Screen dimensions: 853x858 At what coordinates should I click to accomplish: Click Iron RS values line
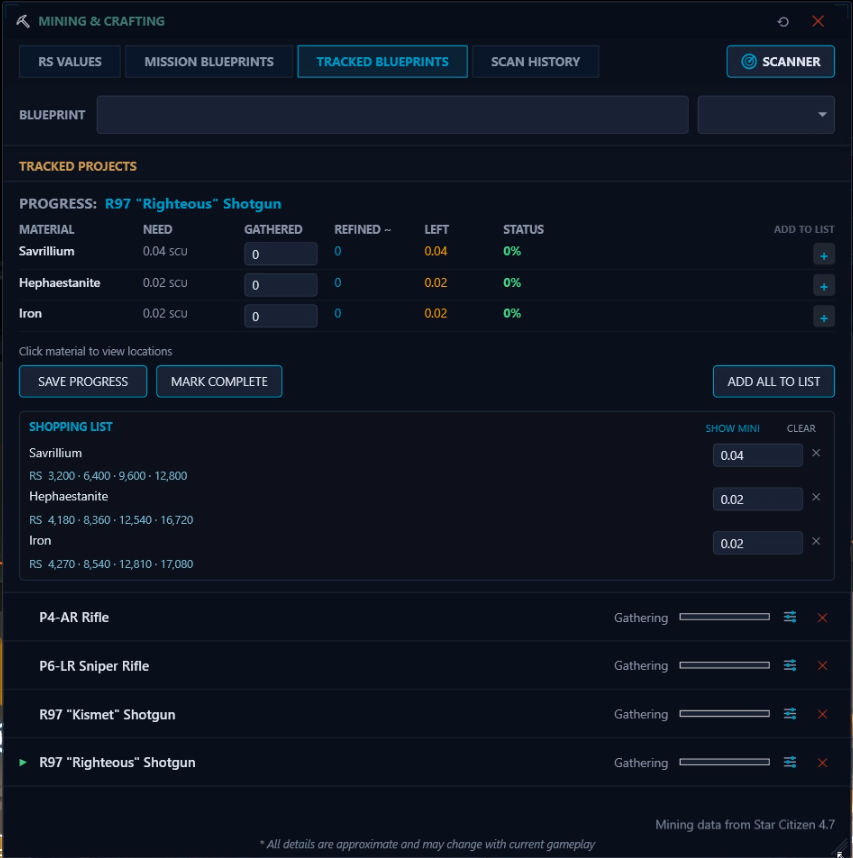click(x=111, y=564)
